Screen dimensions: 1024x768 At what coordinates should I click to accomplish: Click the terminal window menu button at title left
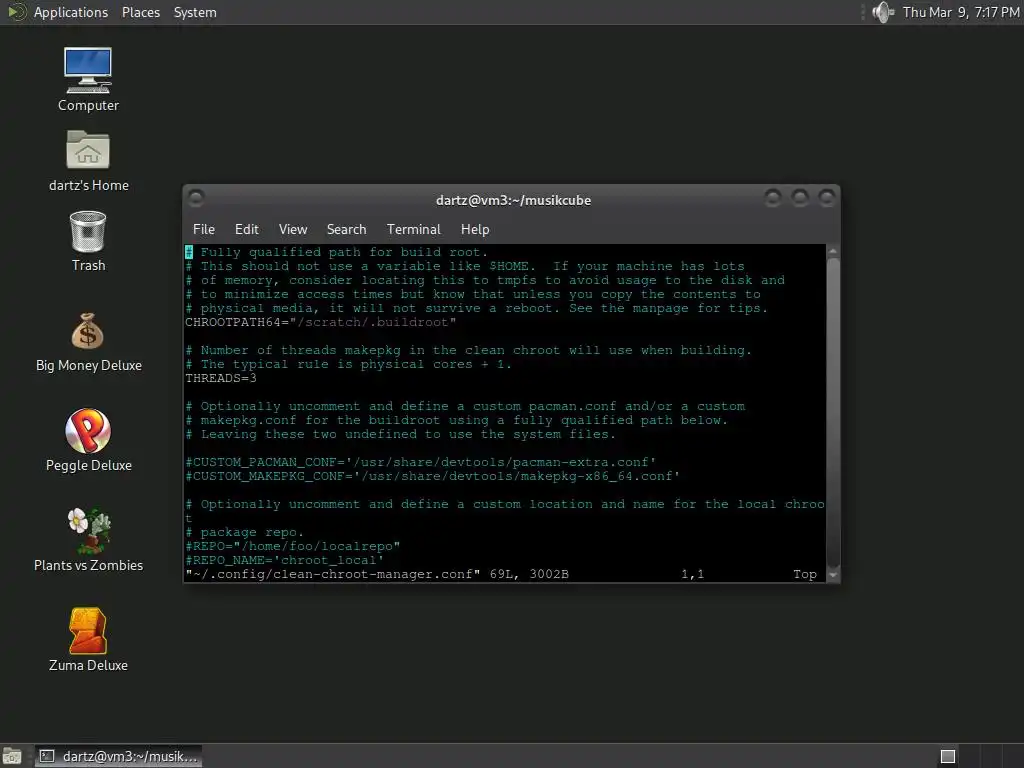click(x=196, y=197)
